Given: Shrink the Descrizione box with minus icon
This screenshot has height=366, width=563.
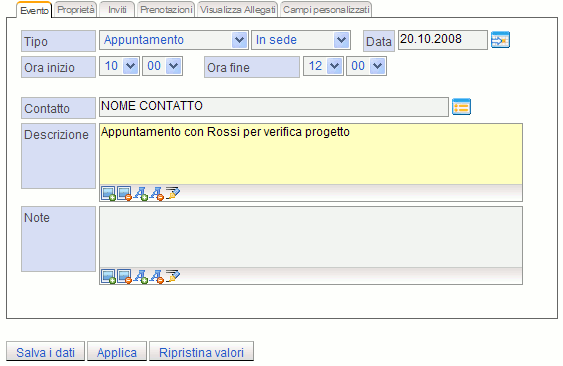Looking at the screenshot, I should (124, 194).
